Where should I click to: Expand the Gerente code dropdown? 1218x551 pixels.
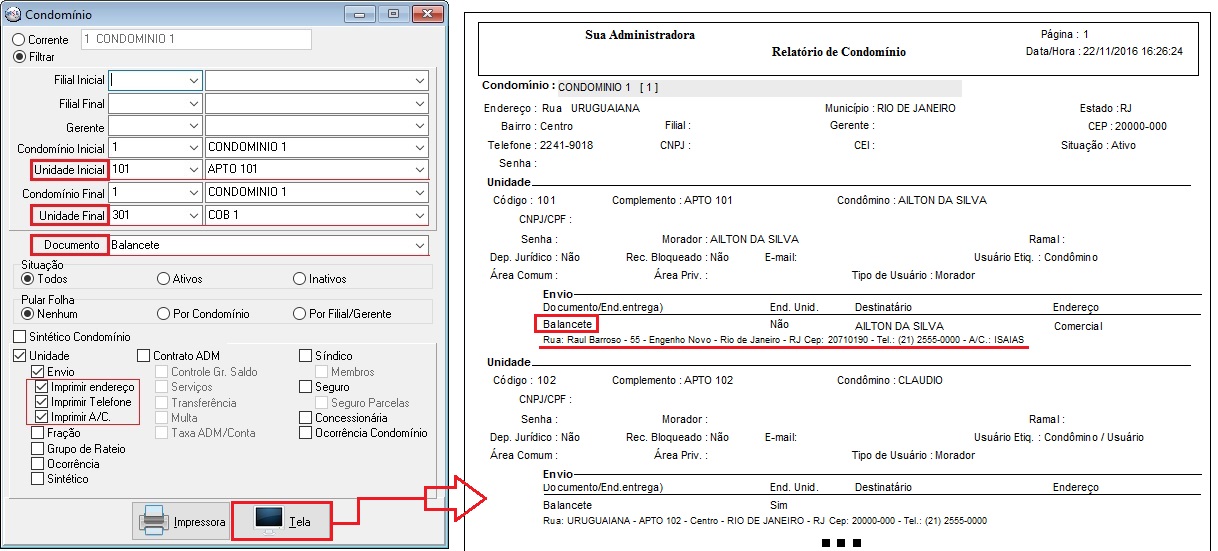point(193,128)
